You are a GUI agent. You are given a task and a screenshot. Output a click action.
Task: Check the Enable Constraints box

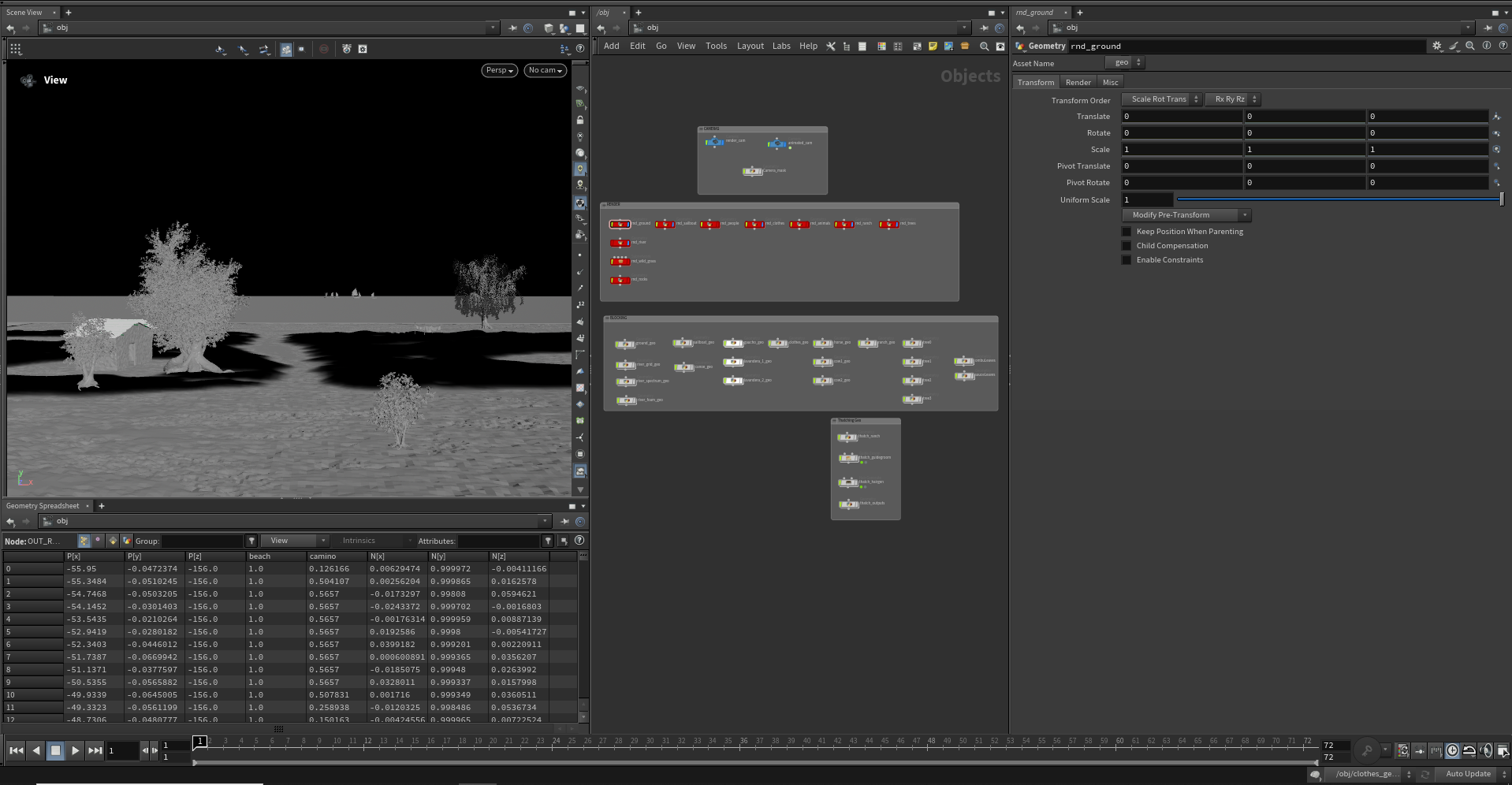pyautogui.click(x=1127, y=260)
